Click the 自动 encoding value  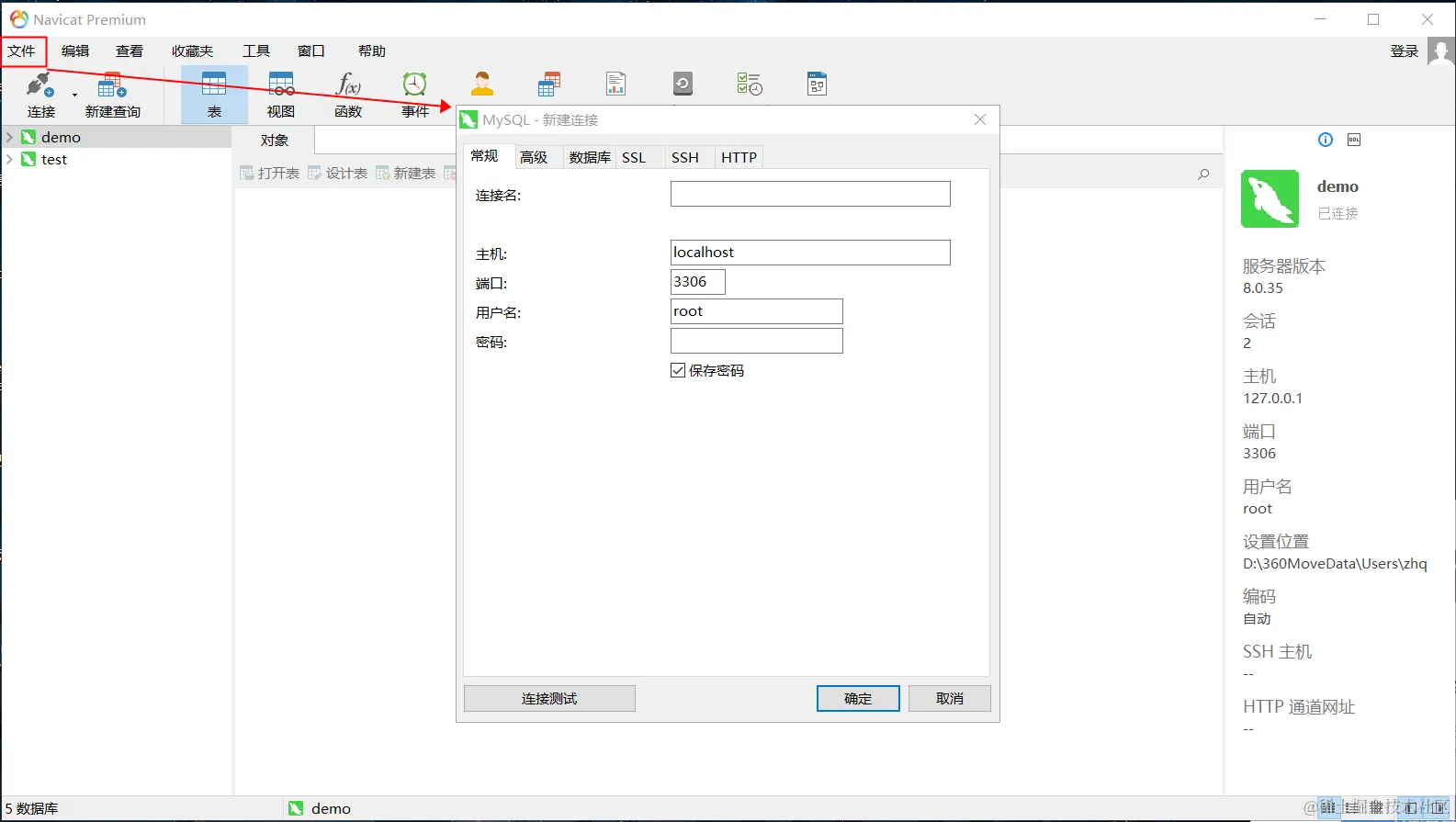point(1257,619)
